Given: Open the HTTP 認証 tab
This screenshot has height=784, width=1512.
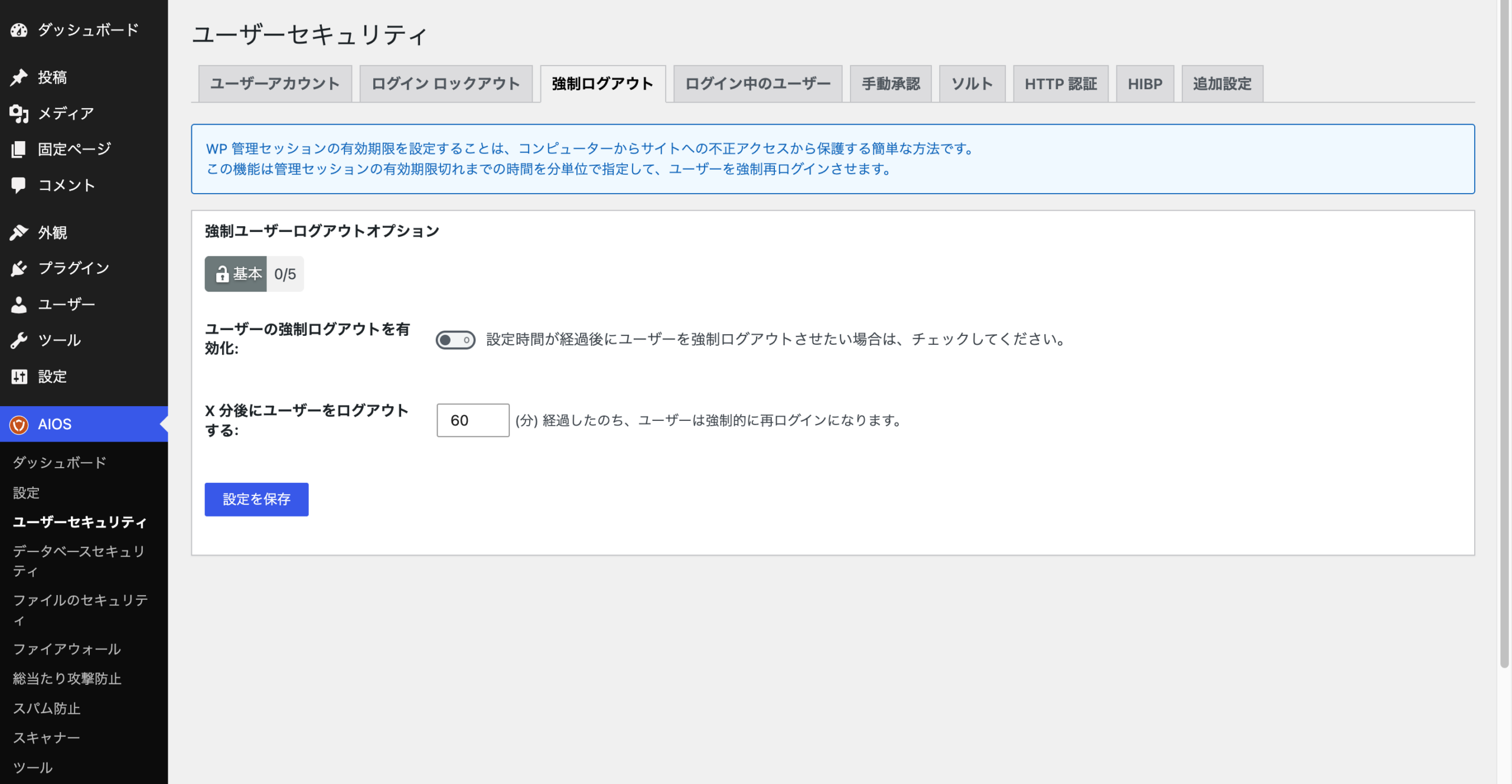Looking at the screenshot, I should pyautogui.click(x=1061, y=84).
